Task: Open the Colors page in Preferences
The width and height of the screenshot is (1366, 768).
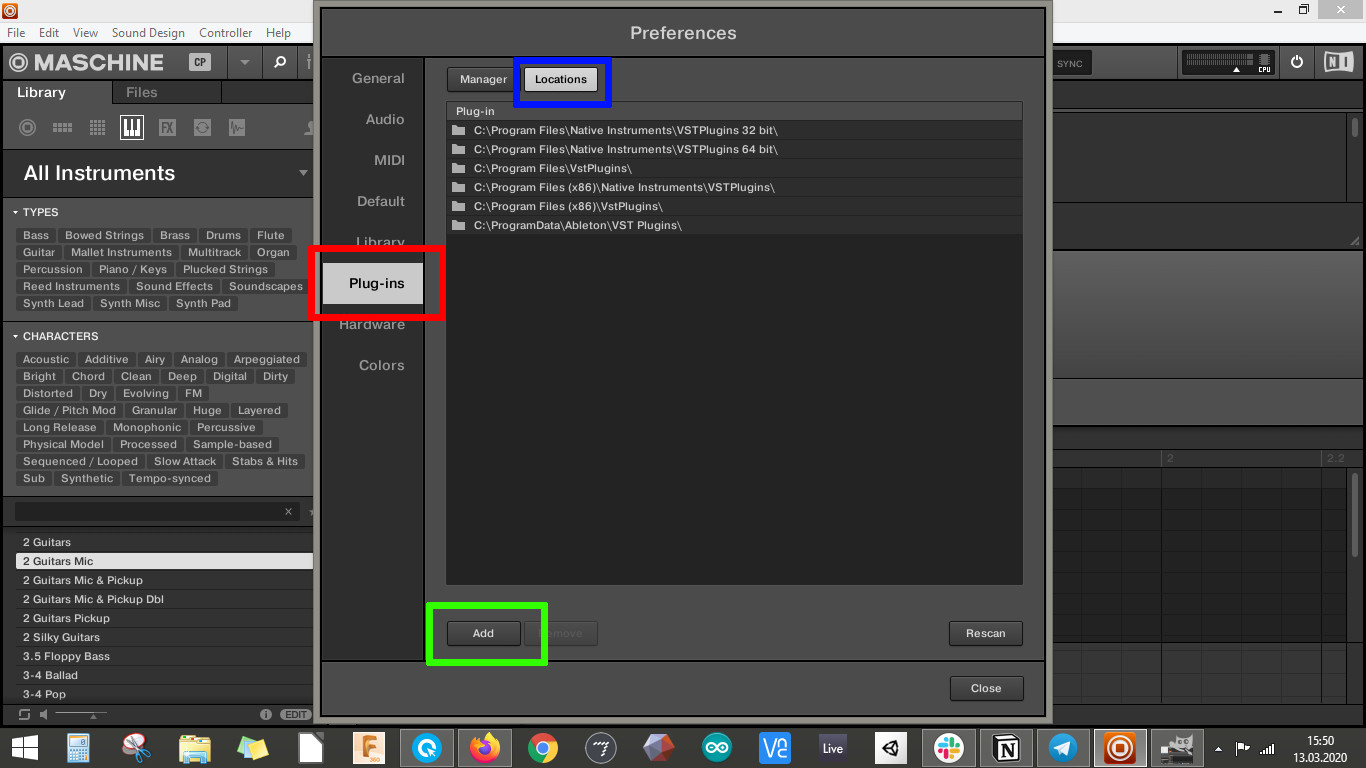Action: coord(381,365)
